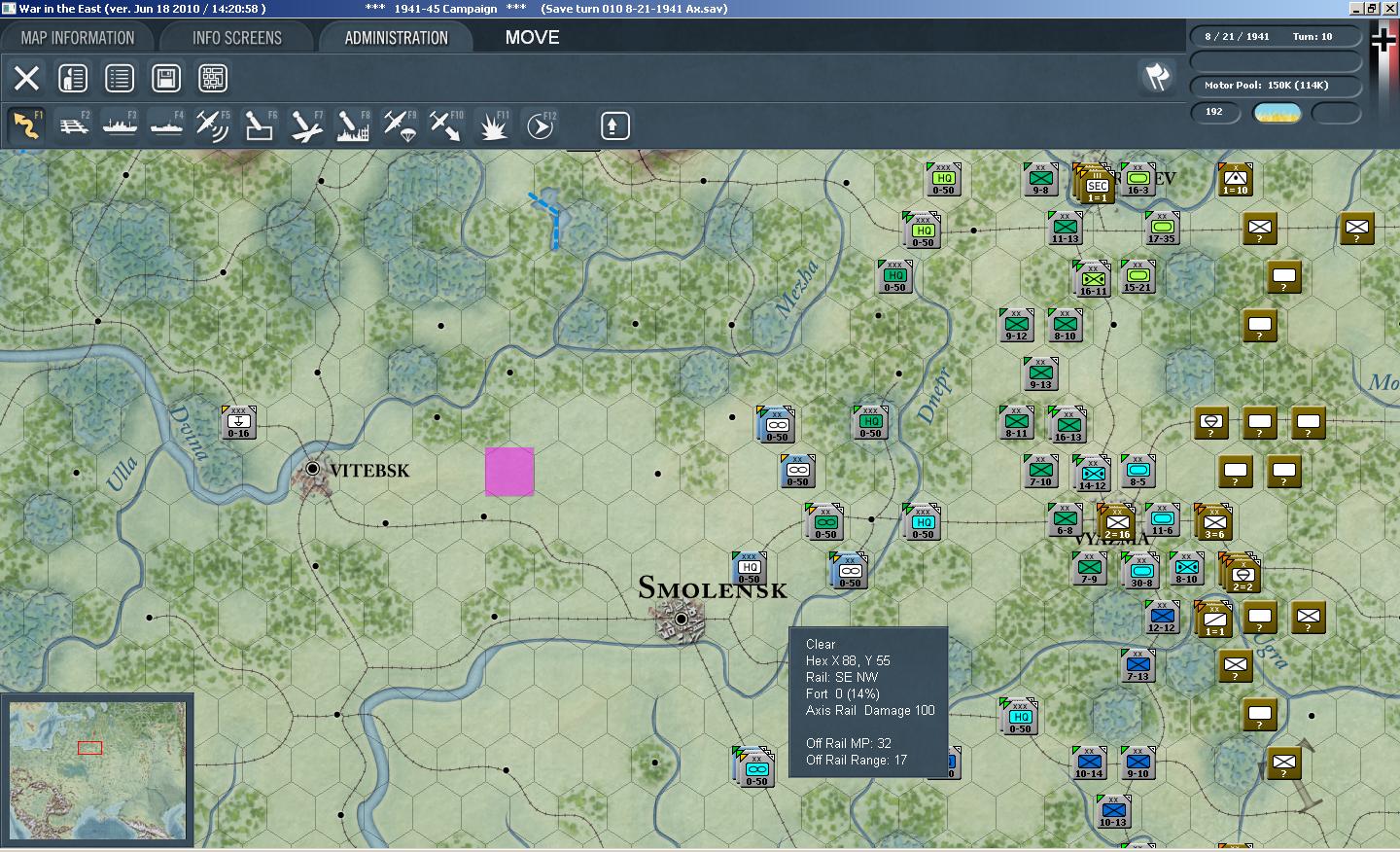Select the 9-8 infantry unit
This screenshot has width=1400, height=852.
(x=1040, y=179)
